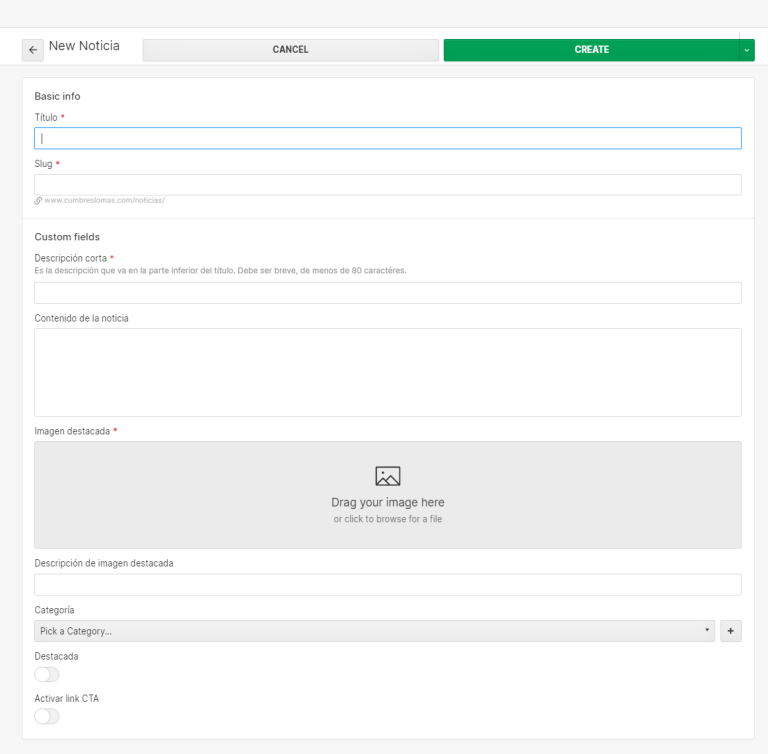Click inside the Contenido de la noticia textarea
The height and width of the screenshot is (754, 768).
pos(387,372)
